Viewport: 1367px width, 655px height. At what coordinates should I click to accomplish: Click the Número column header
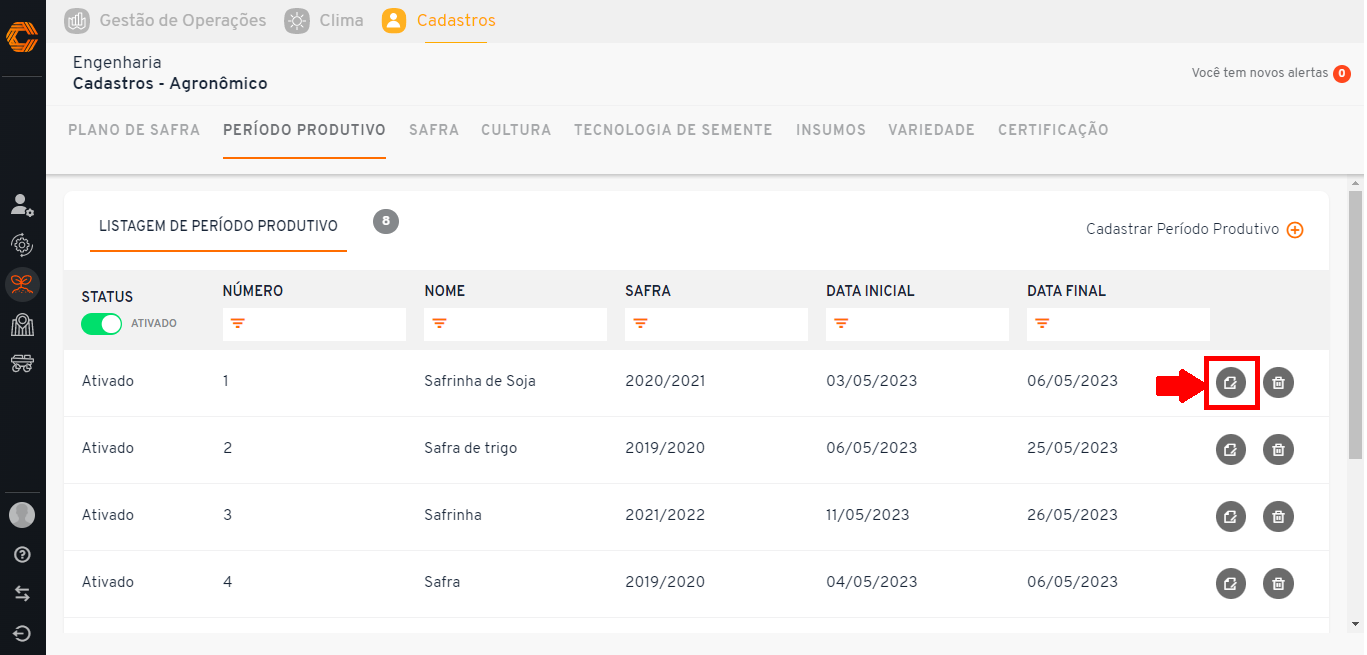253,291
